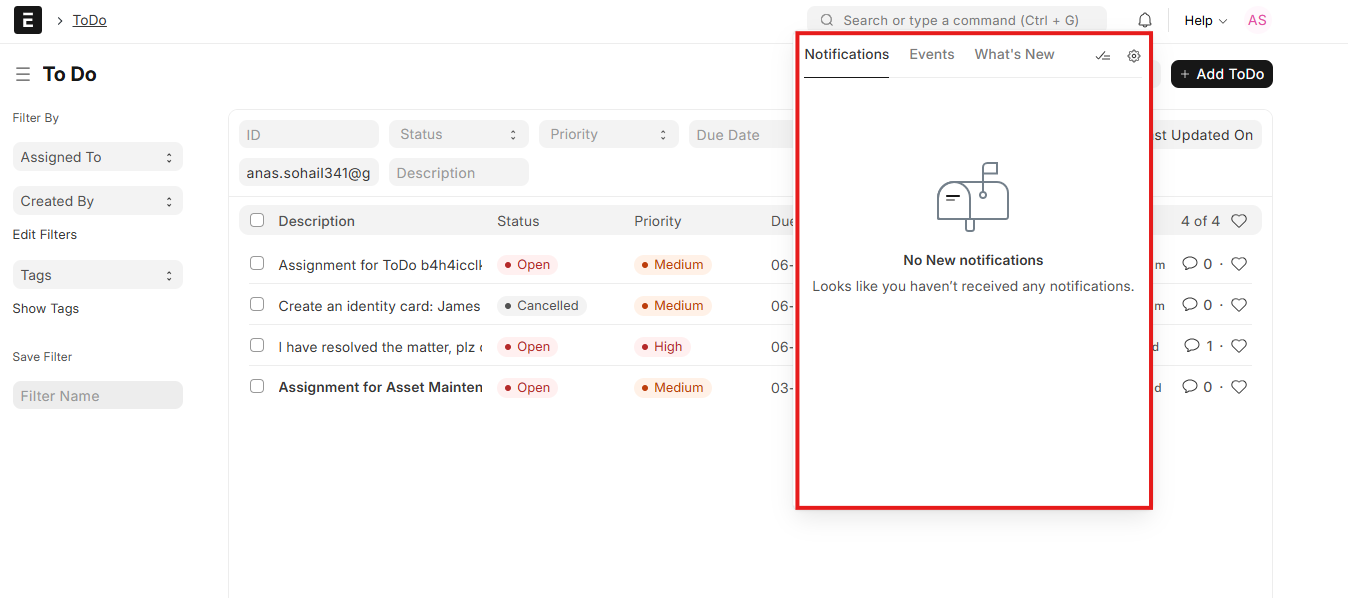The height and width of the screenshot is (598, 1348).
Task: Mark all notifications as read icon
Action: pos(1103,56)
